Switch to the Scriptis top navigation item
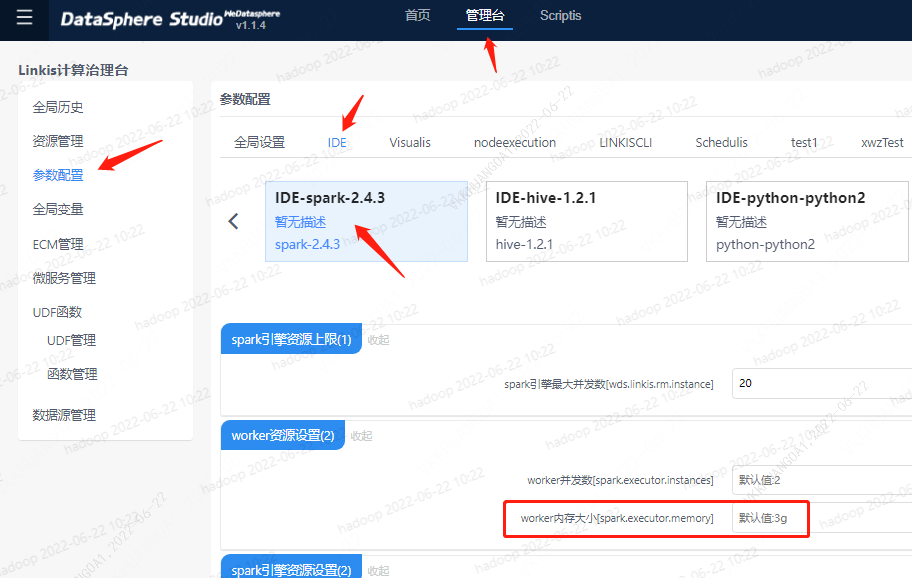Image resolution: width=912 pixels, height=578 pixels. [560, 16]
